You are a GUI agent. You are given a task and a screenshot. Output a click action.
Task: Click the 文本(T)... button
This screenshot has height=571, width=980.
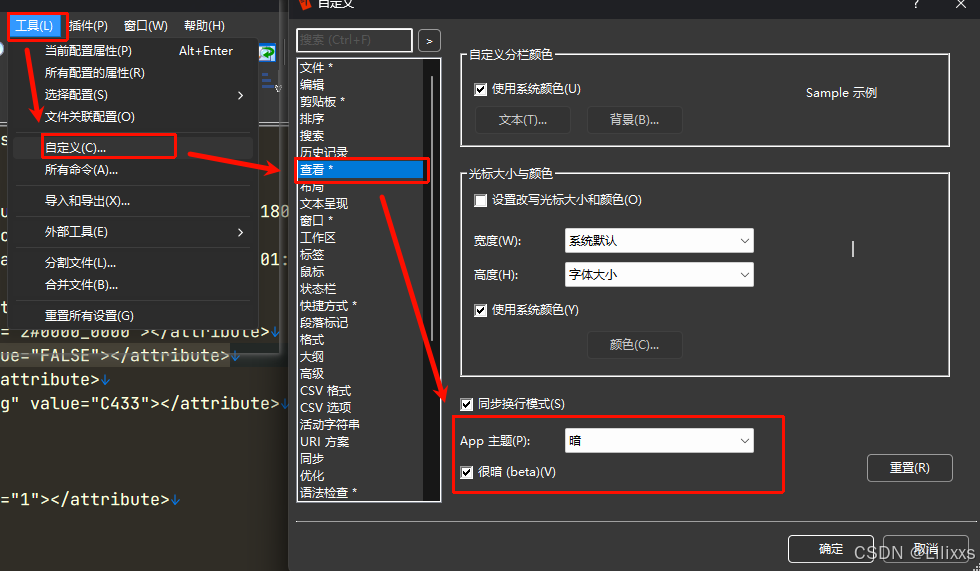point(522,120)
